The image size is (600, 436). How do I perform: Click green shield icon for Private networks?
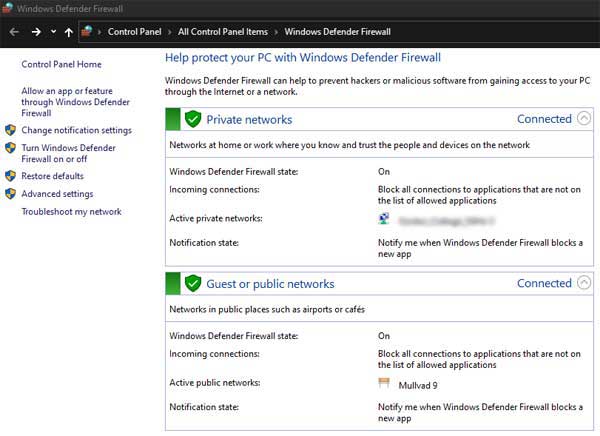(x=193, y=119)
